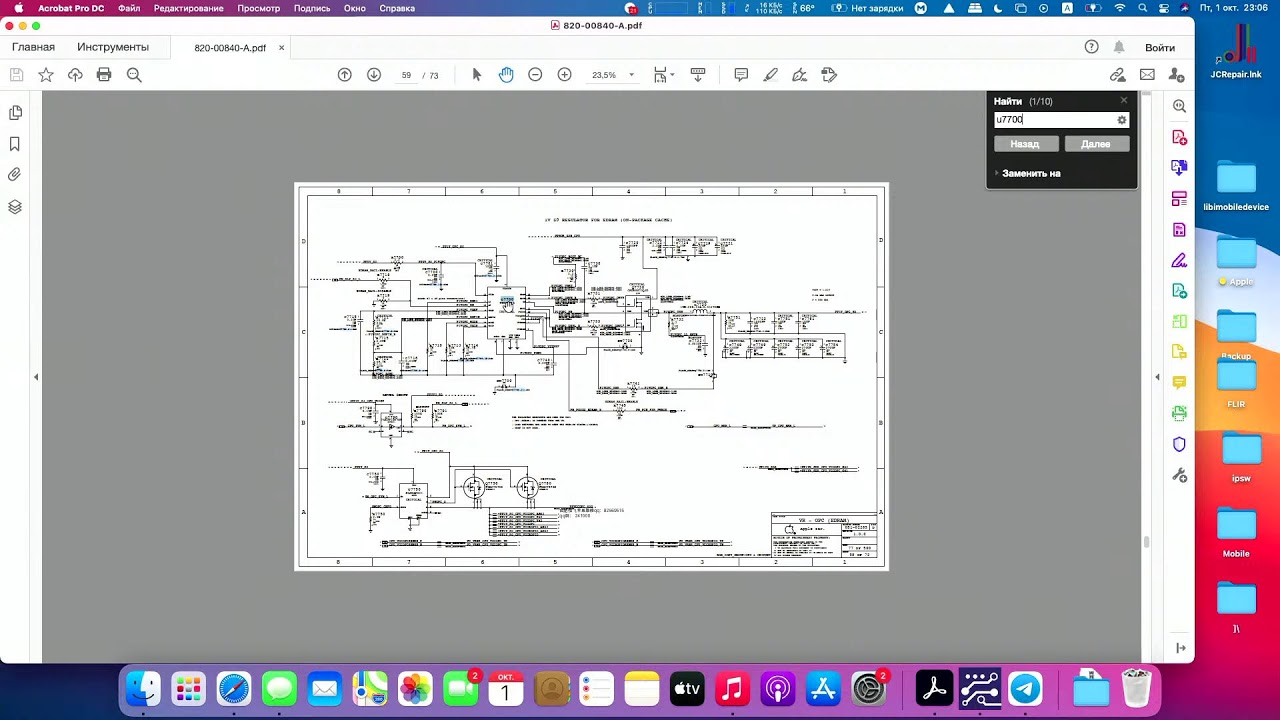Share with others icon
This screenshot has width=1280, height=720.
1176,75
